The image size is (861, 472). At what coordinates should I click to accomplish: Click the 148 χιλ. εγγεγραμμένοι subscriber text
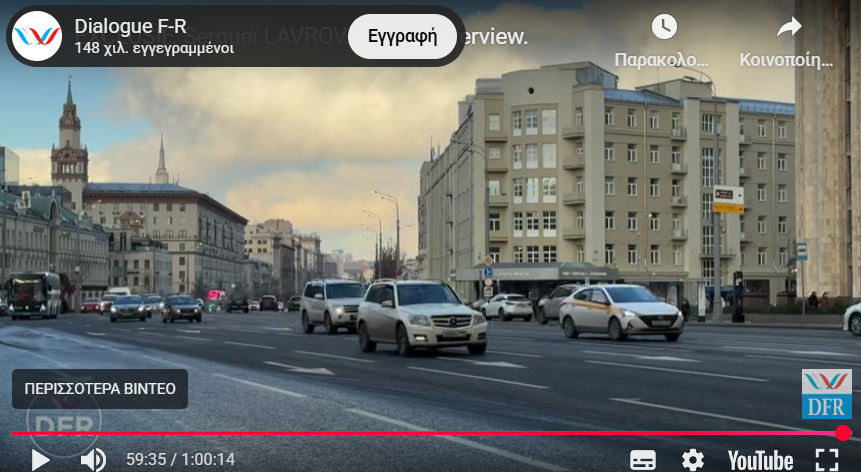[x=154, y=47]
